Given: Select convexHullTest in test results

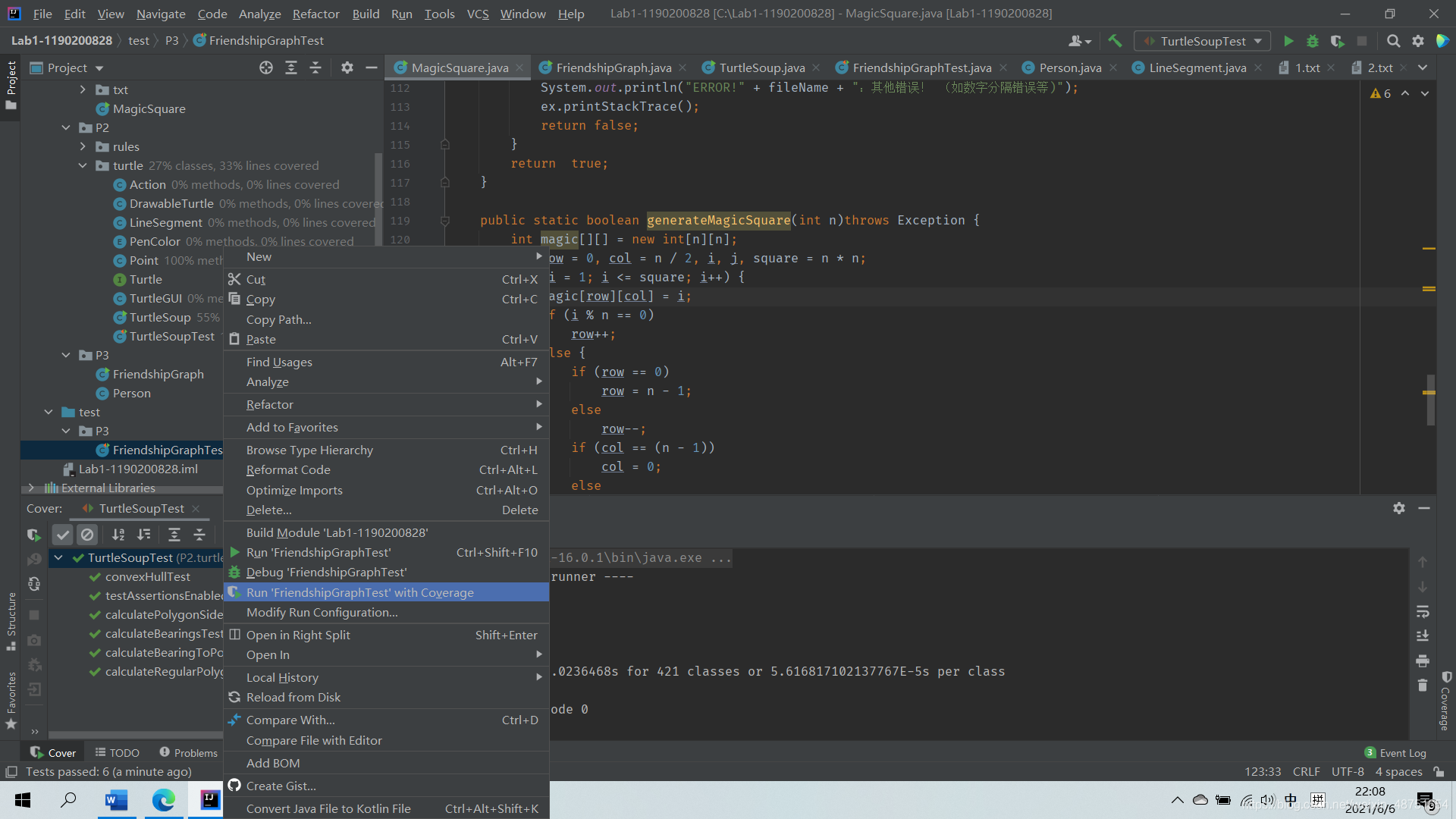Looking at the screenshot, I should (148, 576).
